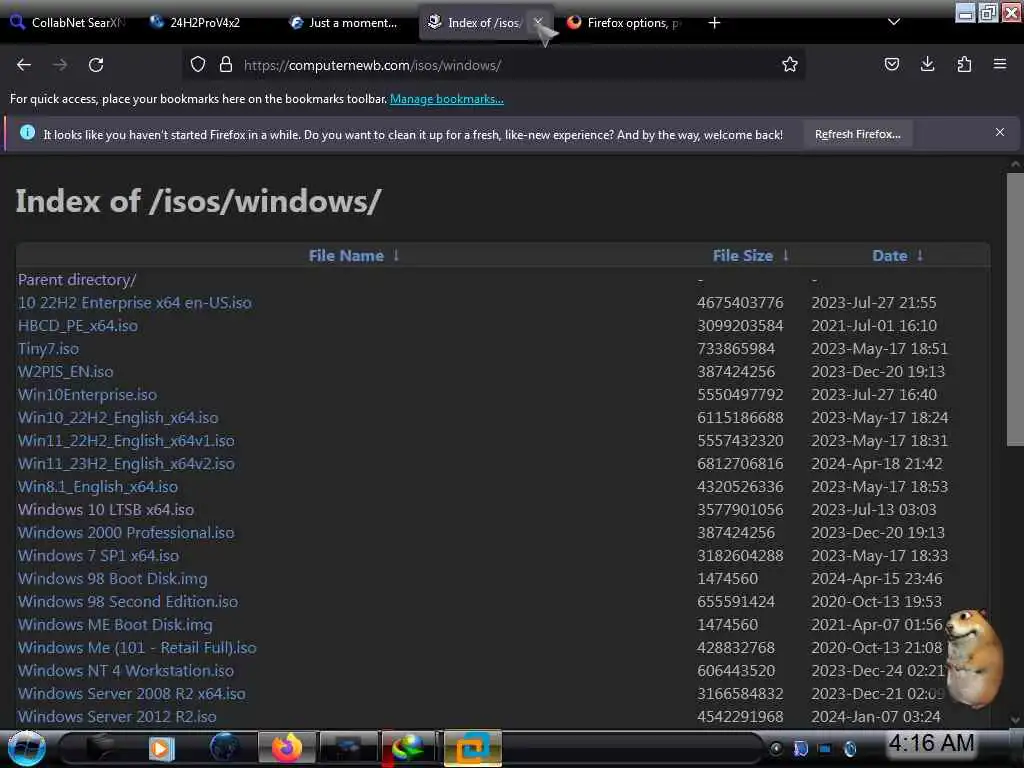The image size is (1024, 768).
Task: Switch to Just a moment tab
Action: (345, 23)
